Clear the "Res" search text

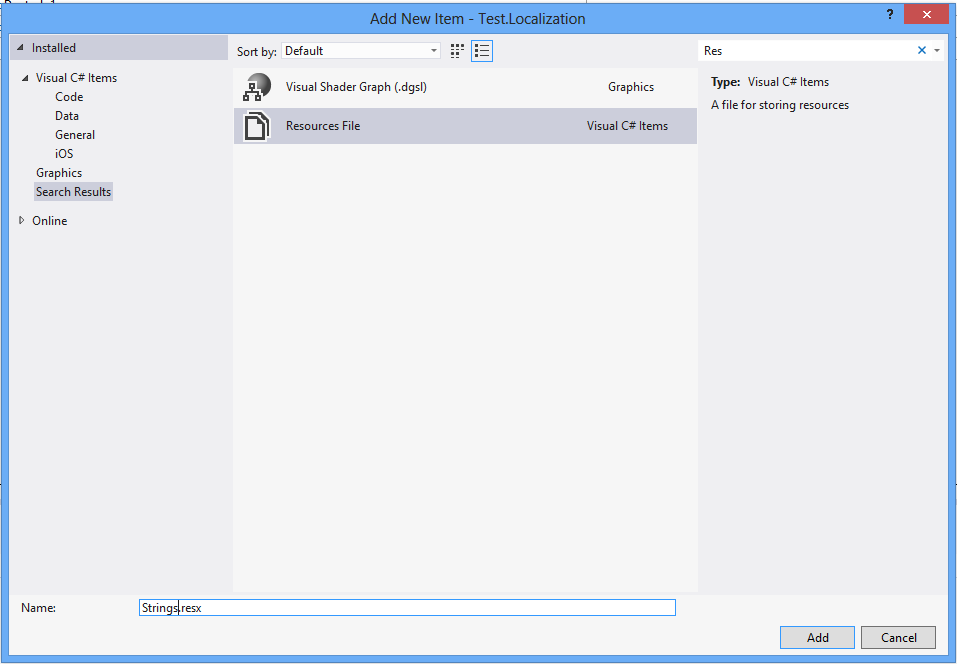click(920, 50)
